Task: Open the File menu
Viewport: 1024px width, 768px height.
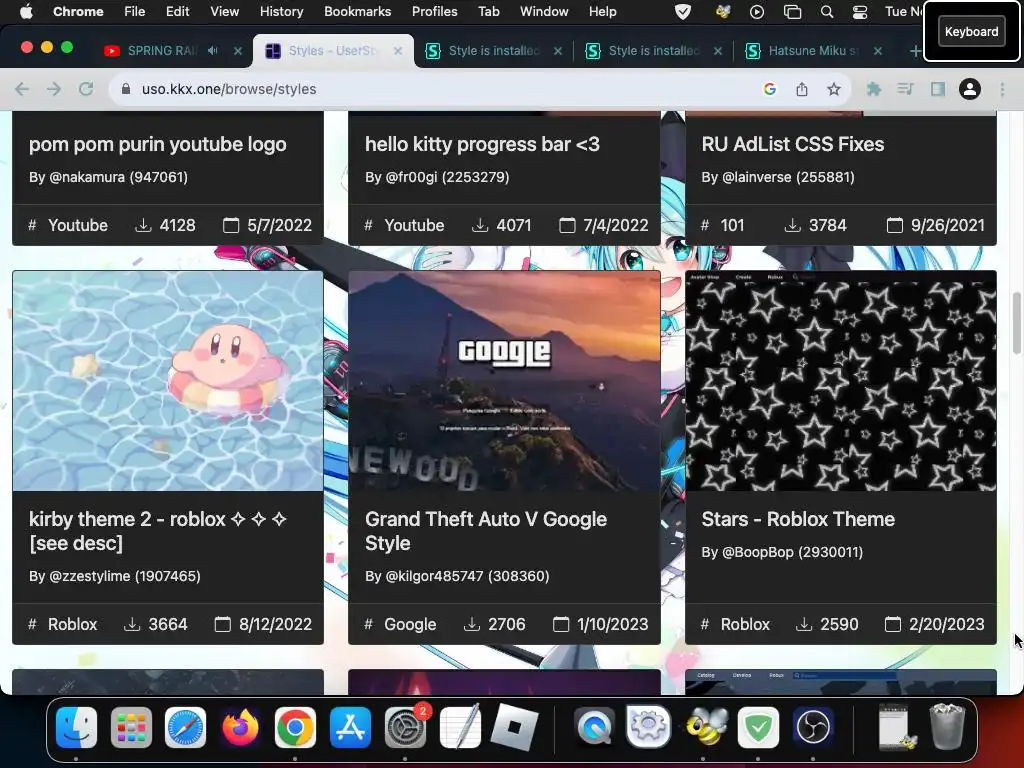Action: [135, 12]
